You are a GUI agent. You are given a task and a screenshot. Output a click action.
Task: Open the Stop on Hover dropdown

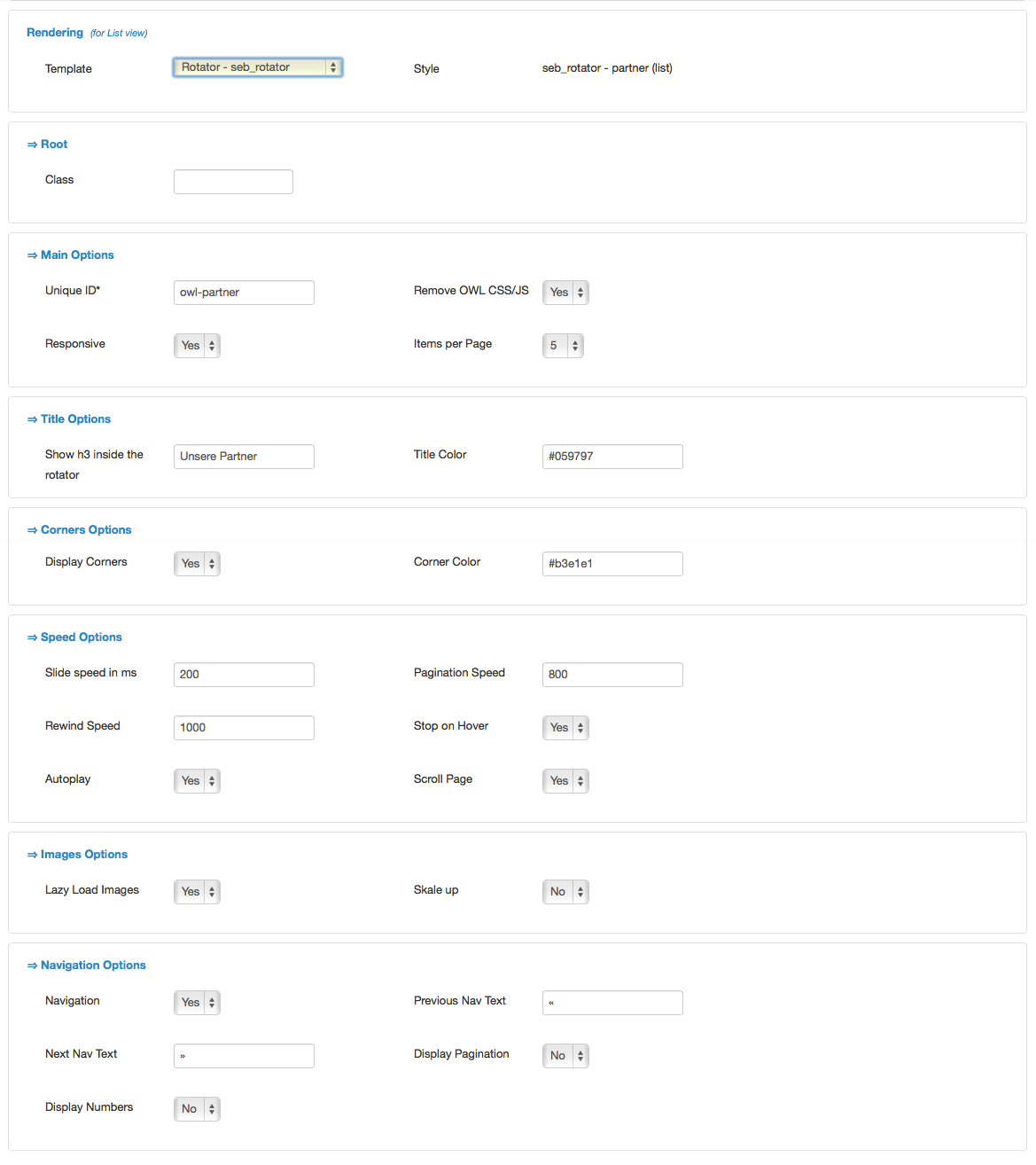(x=565, y=728)
